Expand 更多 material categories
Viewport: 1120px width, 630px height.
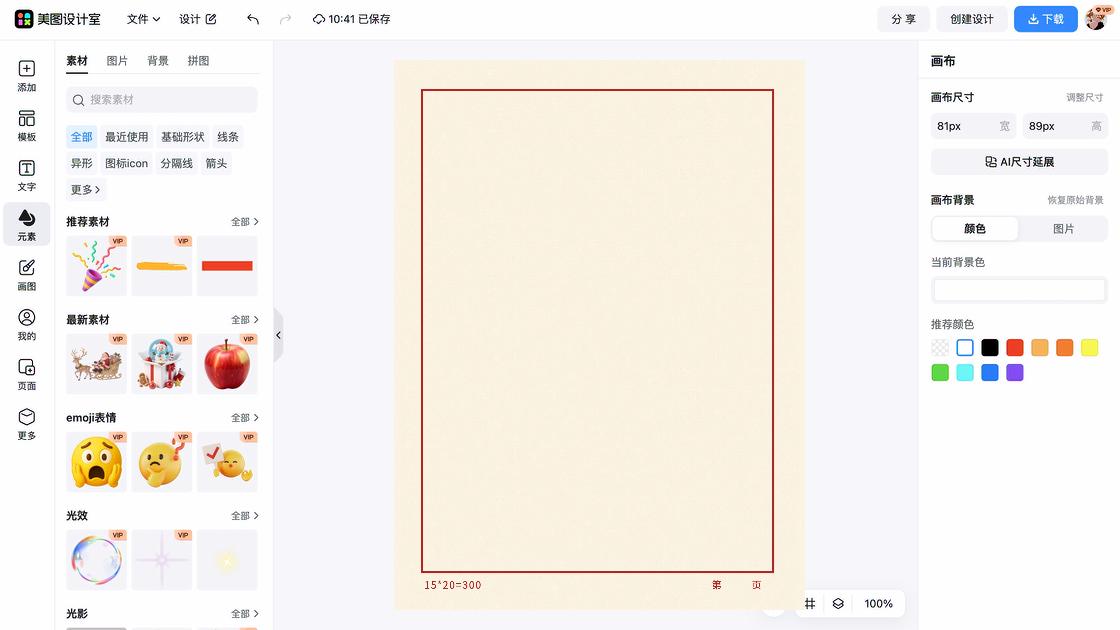(x=85, y=190)
